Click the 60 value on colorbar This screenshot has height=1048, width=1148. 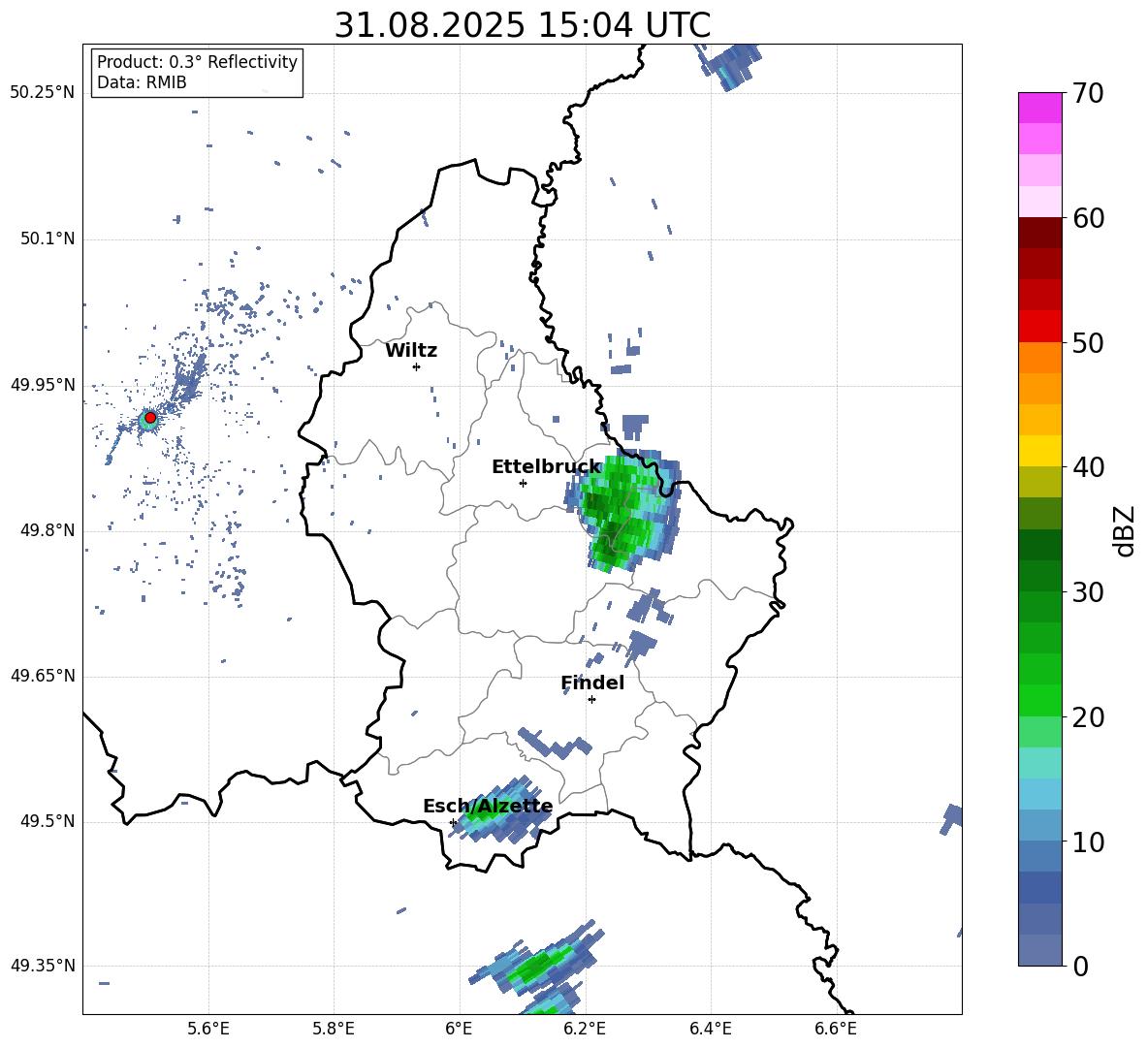point(1087,218)
